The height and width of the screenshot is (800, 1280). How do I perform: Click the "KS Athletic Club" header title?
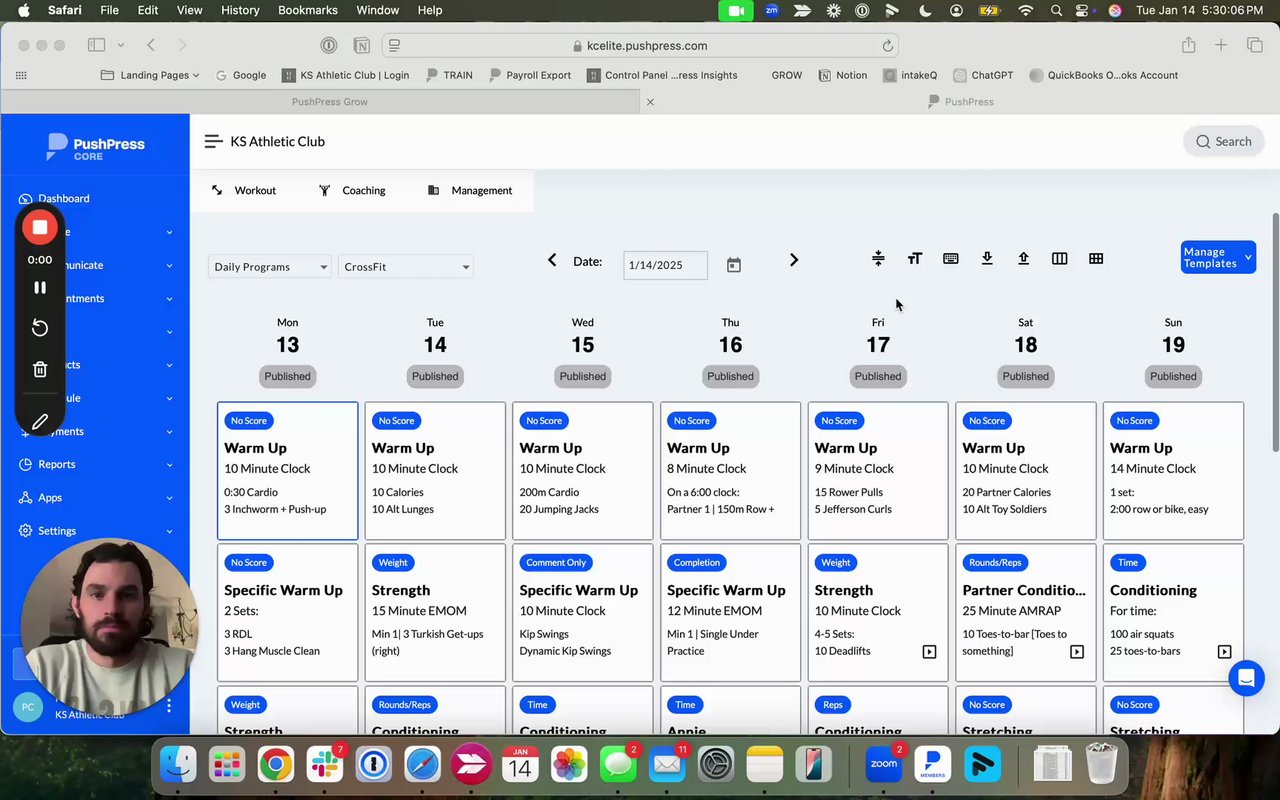click(x=278, y=142)
